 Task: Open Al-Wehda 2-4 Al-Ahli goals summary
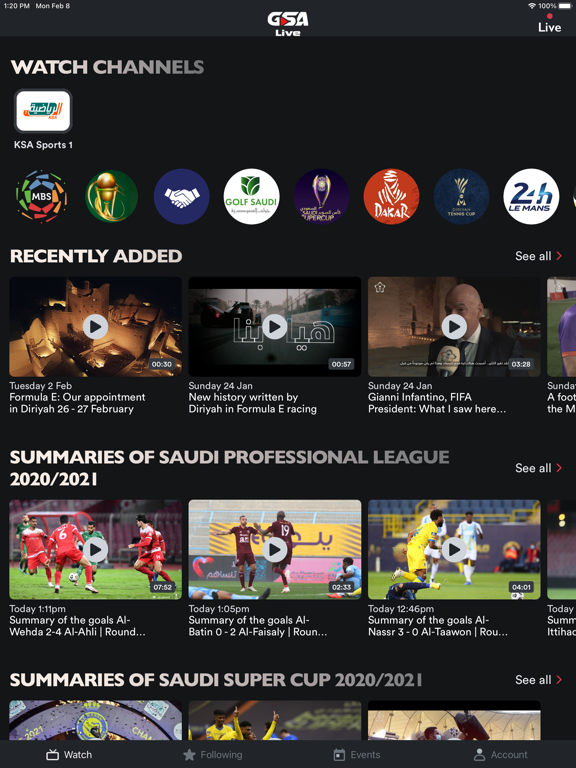[x=96, y=550]
